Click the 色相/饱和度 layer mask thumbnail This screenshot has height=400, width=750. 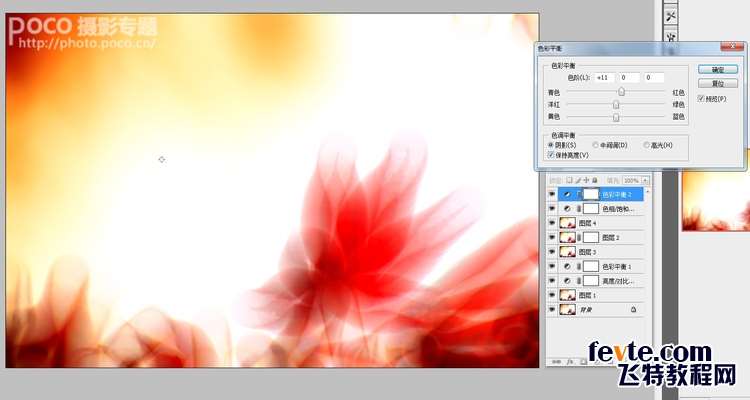pos(591,209)
